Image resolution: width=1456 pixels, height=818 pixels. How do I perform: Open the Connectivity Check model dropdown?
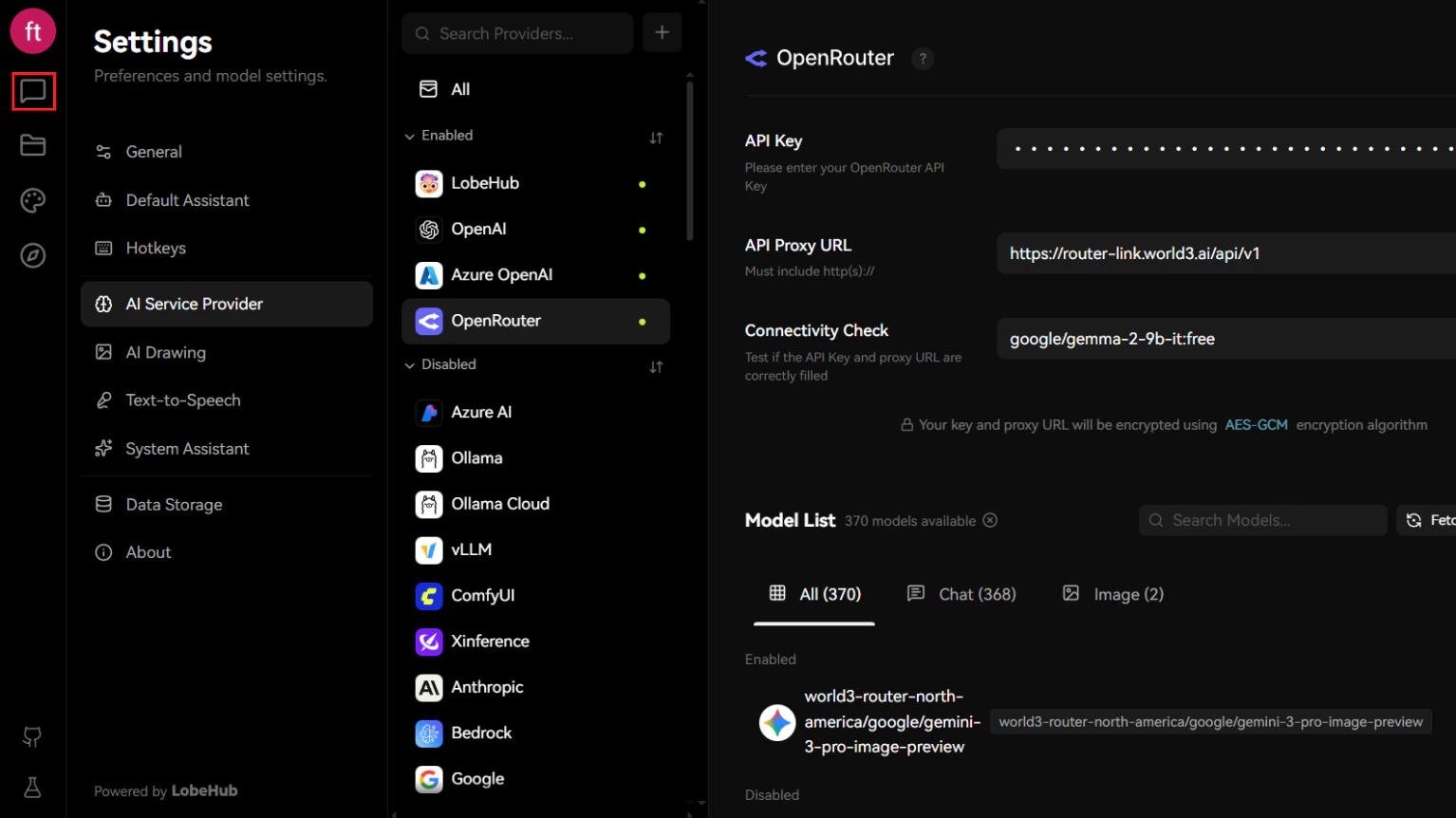tap(1226, 339)
